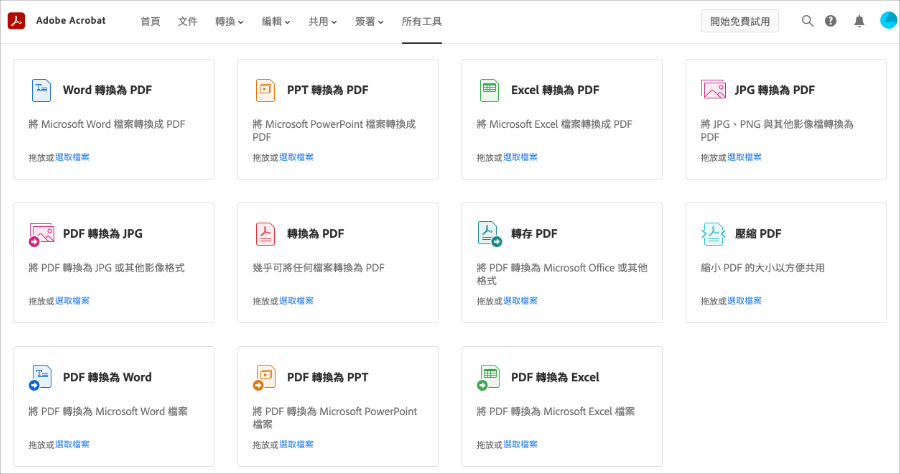Click 選取檔案 link under PDF 轉換為 JPG
The width and height of the screenshot is (900, 474).
72,301
